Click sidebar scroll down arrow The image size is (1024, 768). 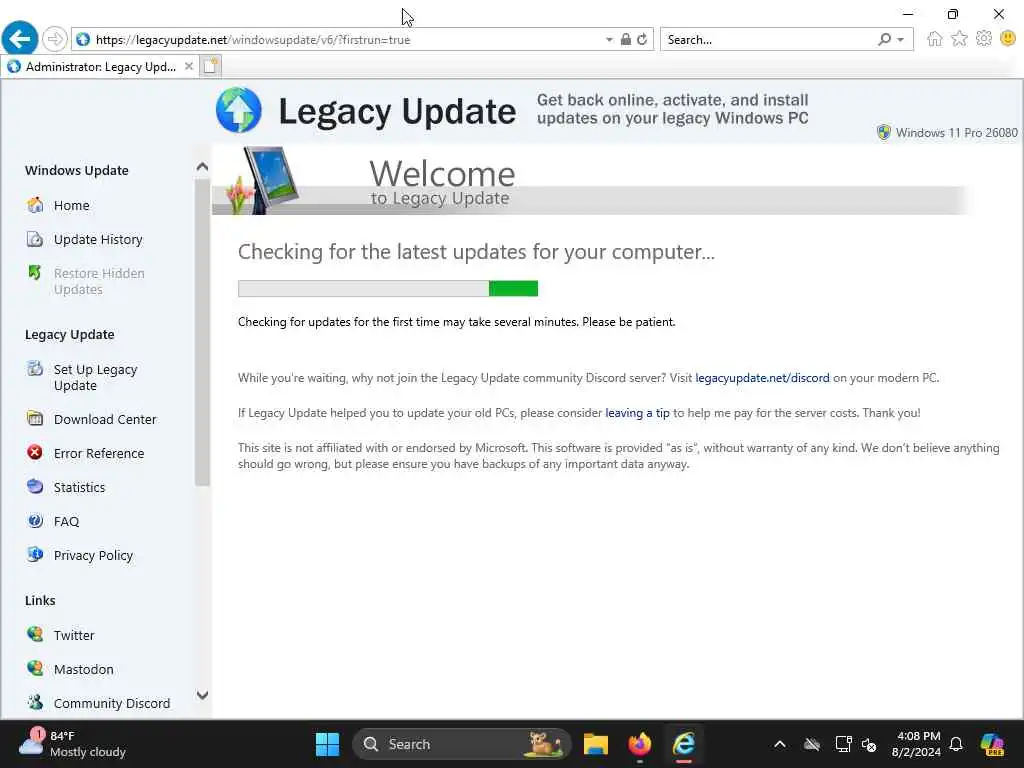(x=202, y=695)
